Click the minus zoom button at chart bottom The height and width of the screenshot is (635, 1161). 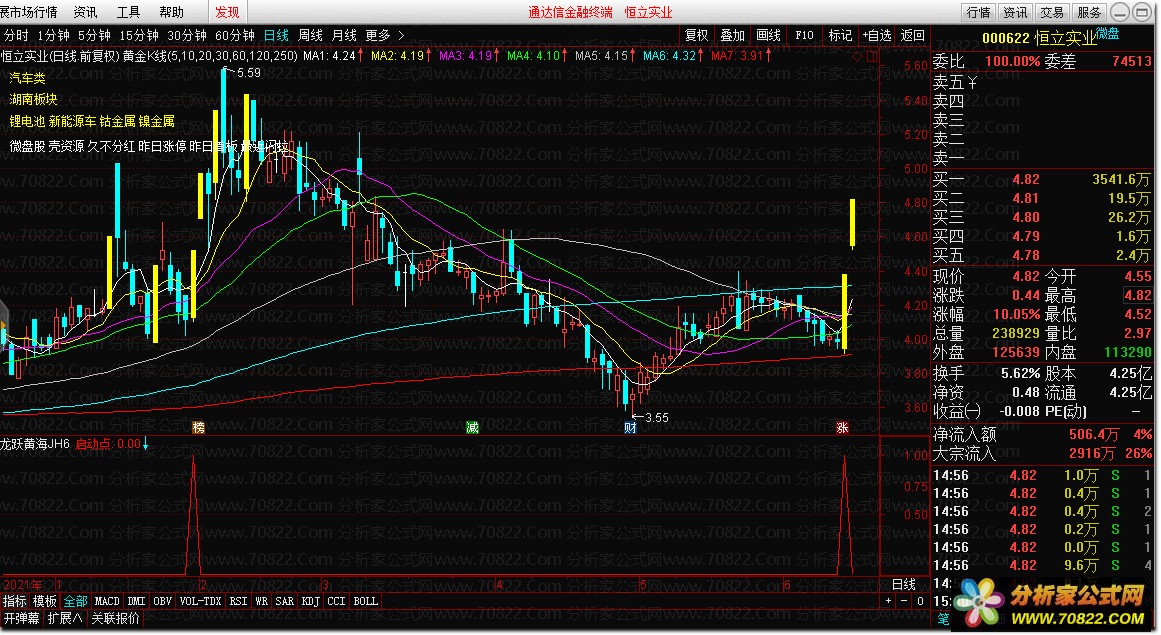click(x=904, y=601)
